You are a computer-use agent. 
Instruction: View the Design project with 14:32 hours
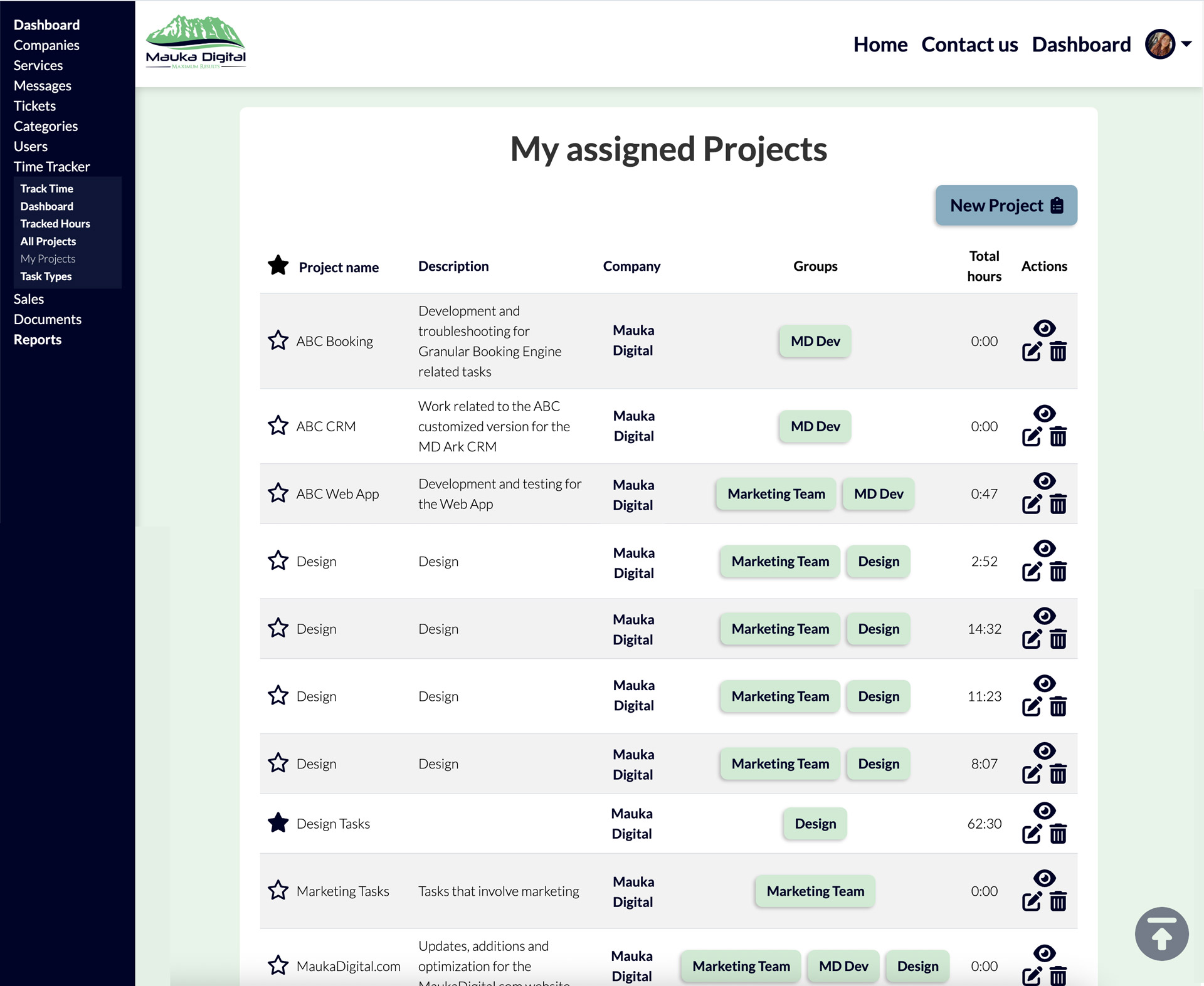[1044, 616]
